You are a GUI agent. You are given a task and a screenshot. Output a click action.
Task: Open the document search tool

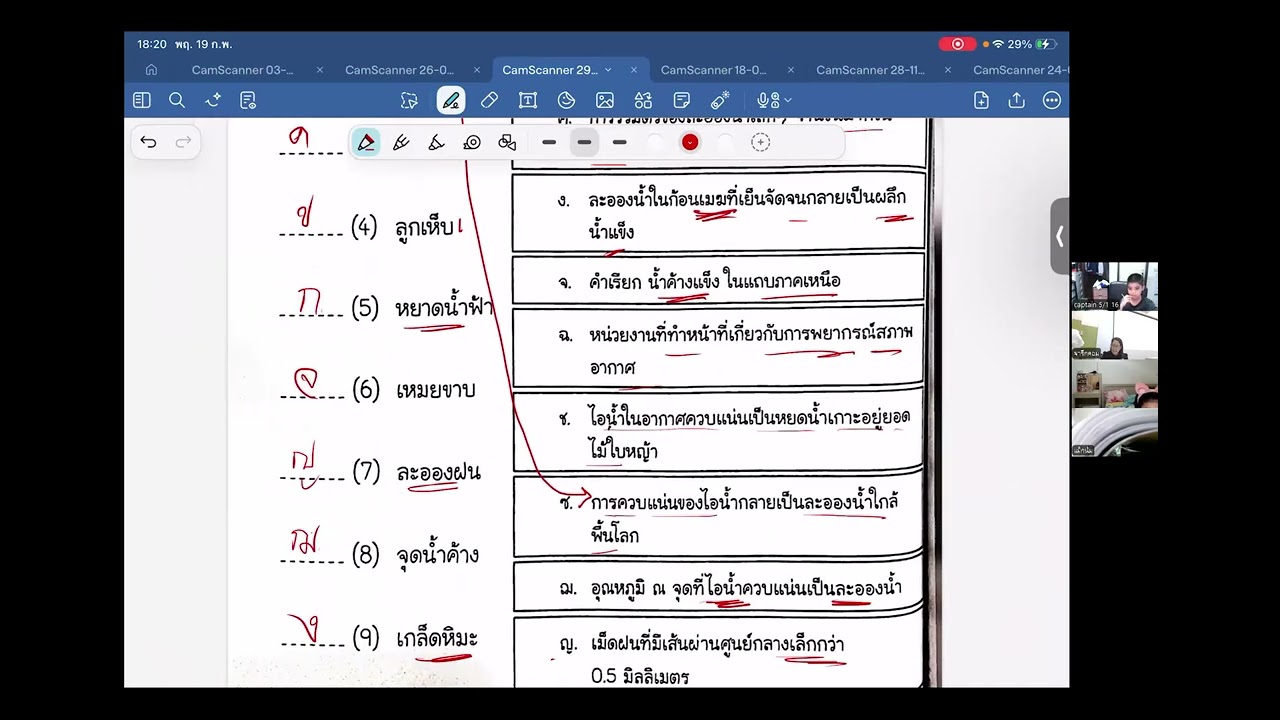click(x=177, y=100)
